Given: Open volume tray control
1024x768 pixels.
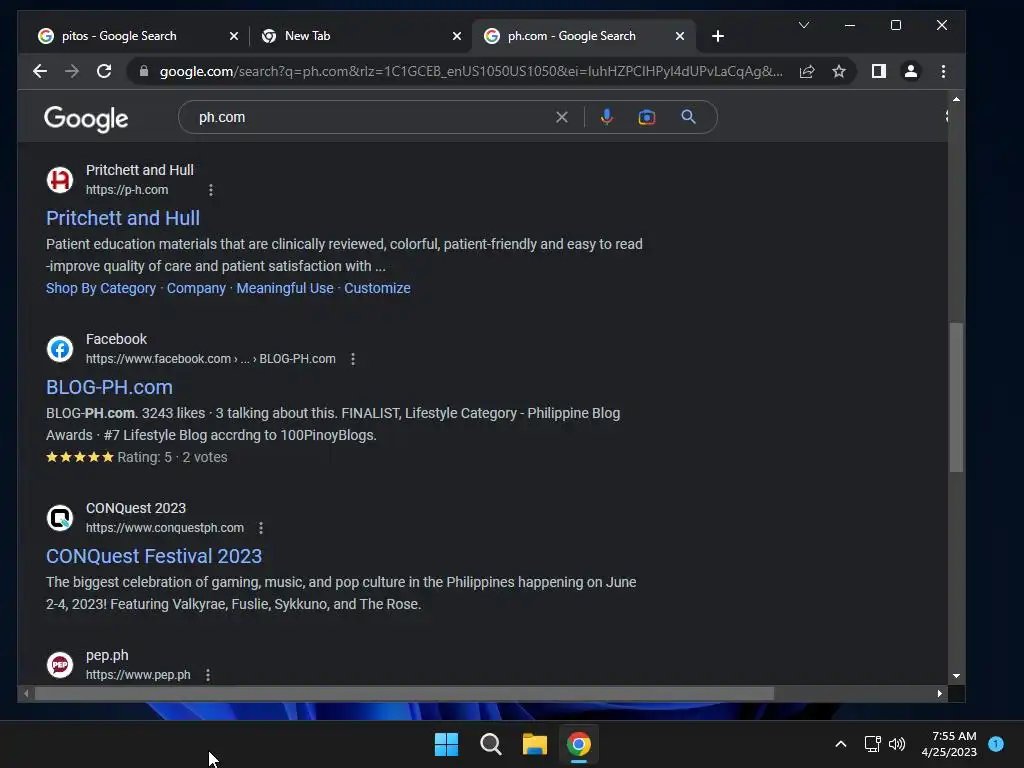Looking at the screenshot, I should (897, 744).
